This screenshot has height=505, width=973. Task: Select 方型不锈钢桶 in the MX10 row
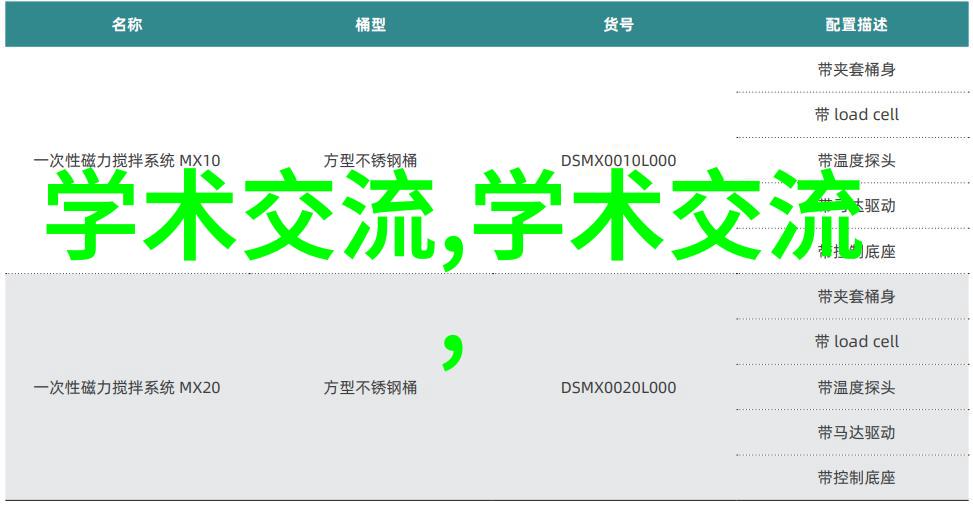click(370, 161)
